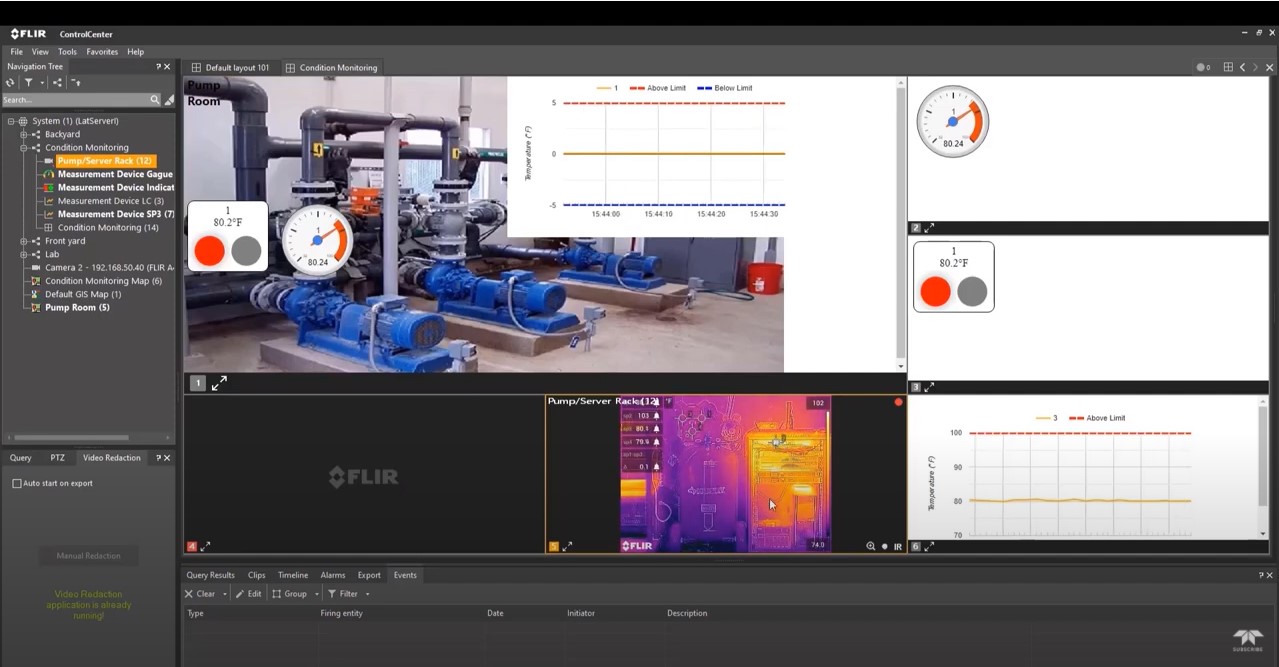Image resolution: width=1279 pixels, height=667 pixels.
Task: Clear the navigation search with the eraser icon
Action: pyautogui.click(x=169, y=100)
